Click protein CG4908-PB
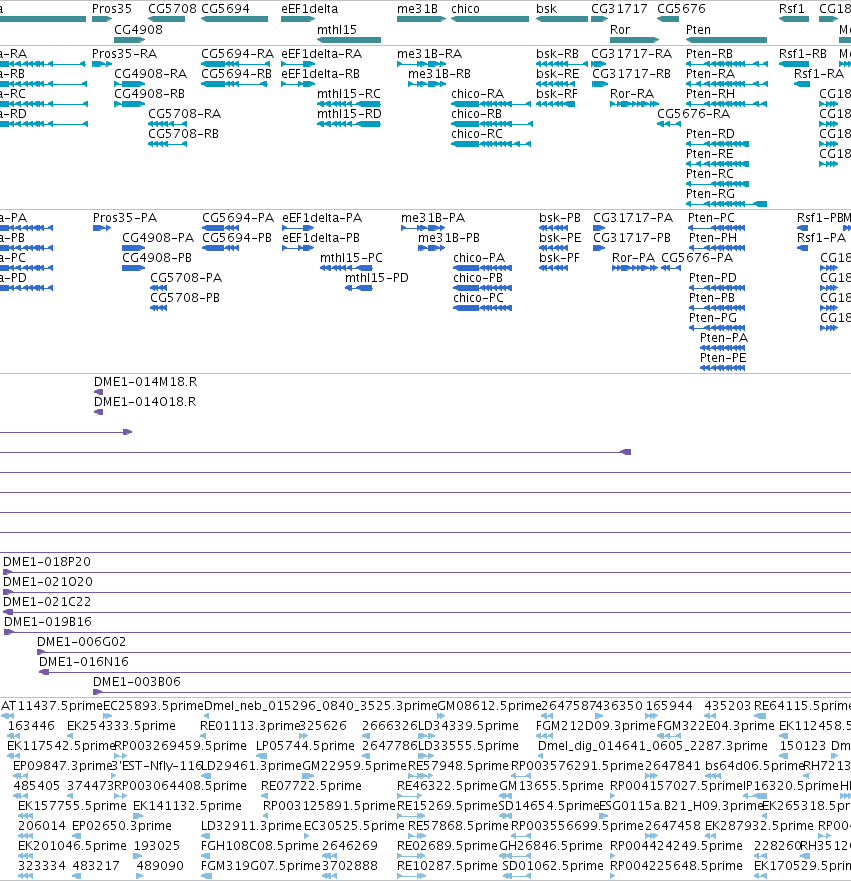This screenshot has width=851, height=881. (x=134, y=268)
